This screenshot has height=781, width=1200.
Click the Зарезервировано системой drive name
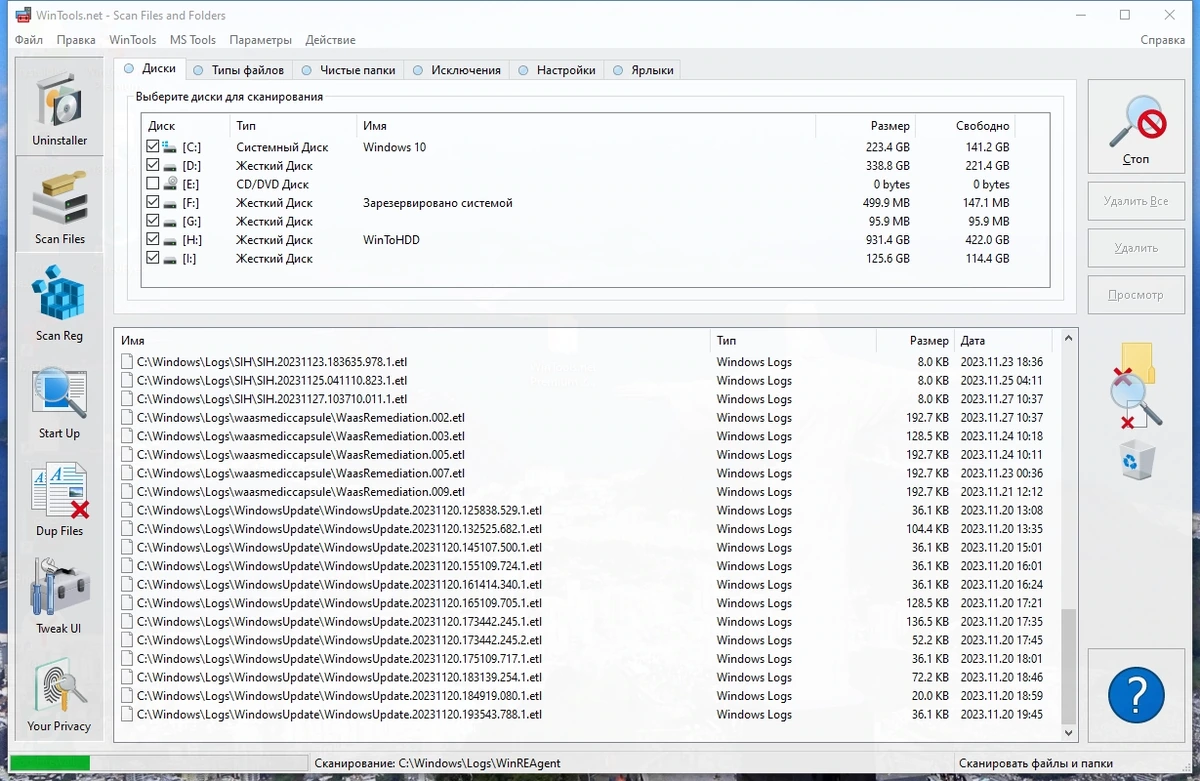coord(438,203)
